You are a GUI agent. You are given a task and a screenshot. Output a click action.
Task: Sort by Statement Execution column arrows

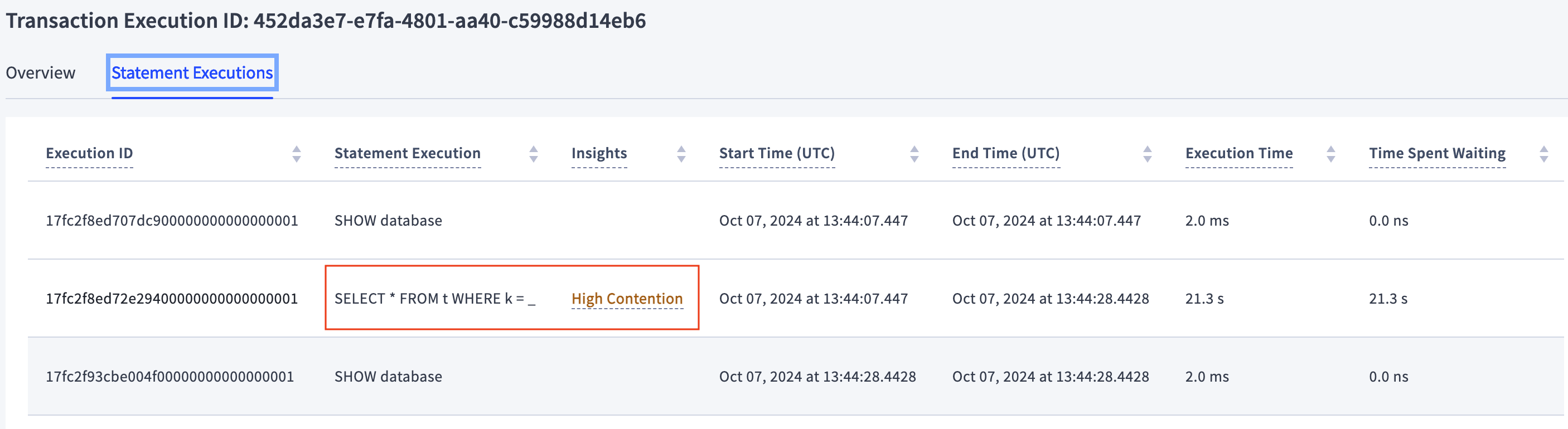pyautogui.click(x=533, y=154)
